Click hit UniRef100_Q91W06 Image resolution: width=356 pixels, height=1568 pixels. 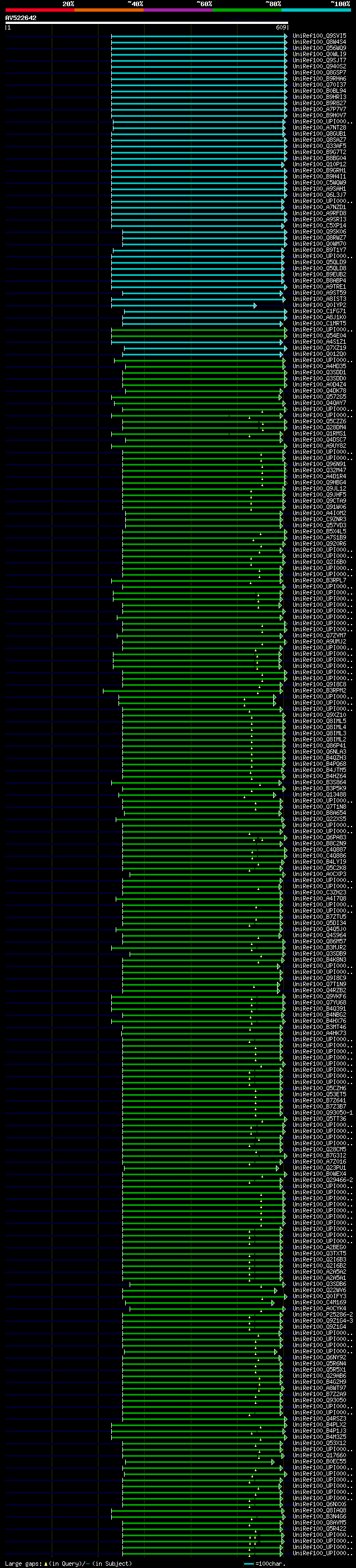tap(319, 507)
